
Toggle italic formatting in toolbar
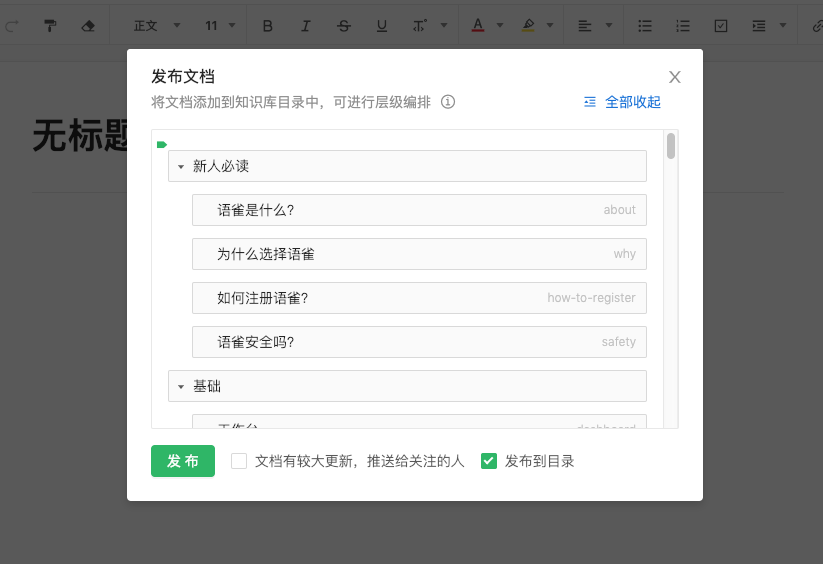click(x=306, y=25)
